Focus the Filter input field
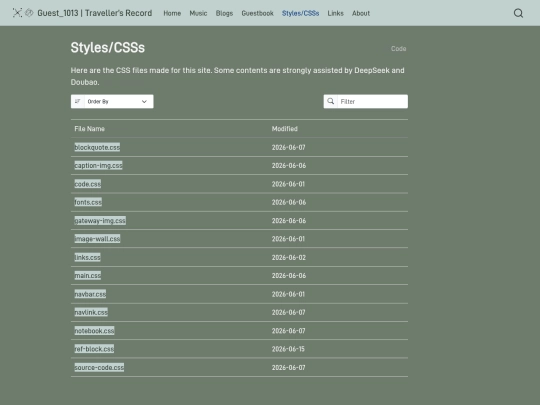The width and height of the screenshot is (540, 405). (x=372, y=102)
